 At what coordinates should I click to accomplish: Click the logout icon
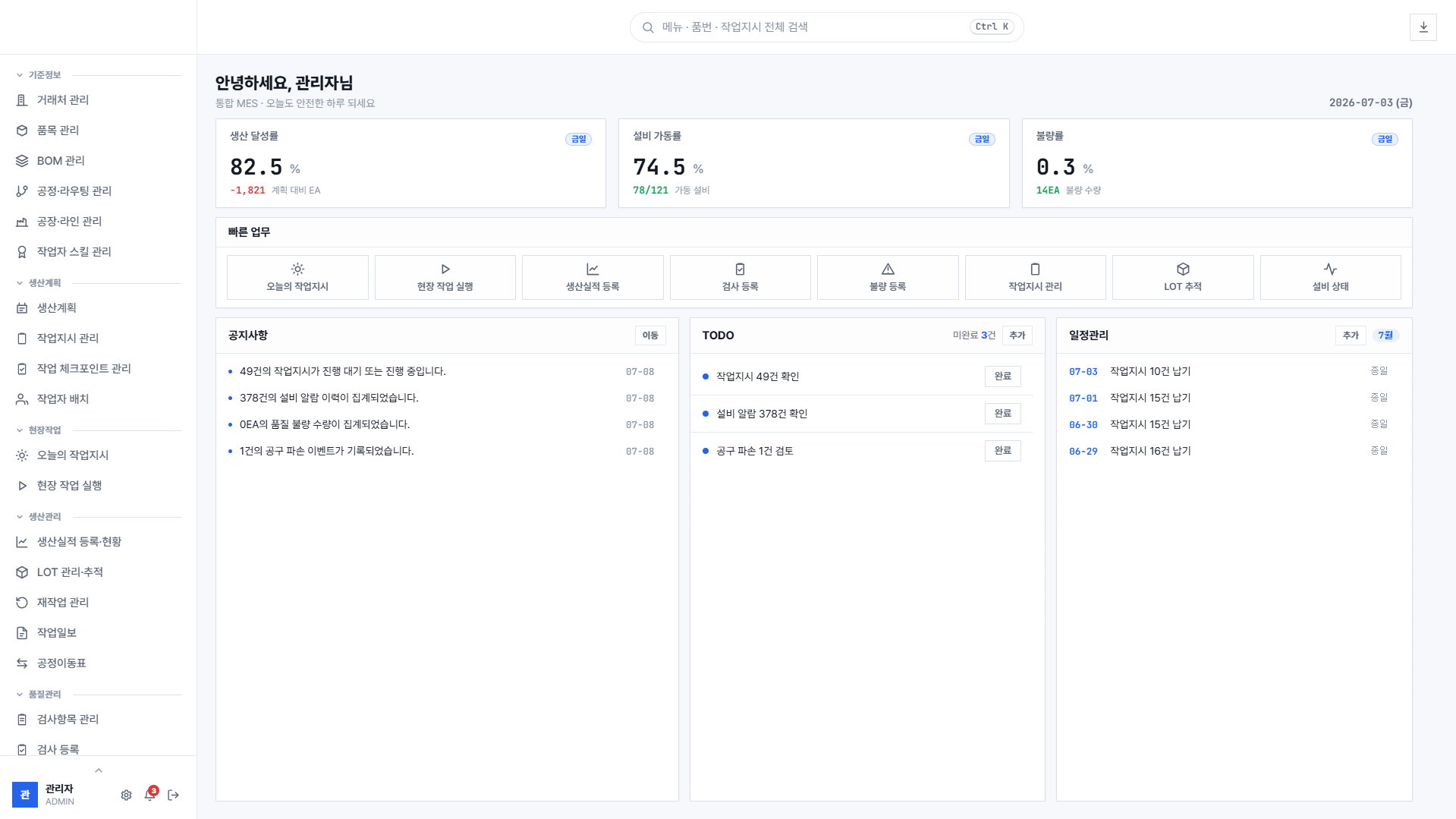pyautogui.click(x=174, y=795)
